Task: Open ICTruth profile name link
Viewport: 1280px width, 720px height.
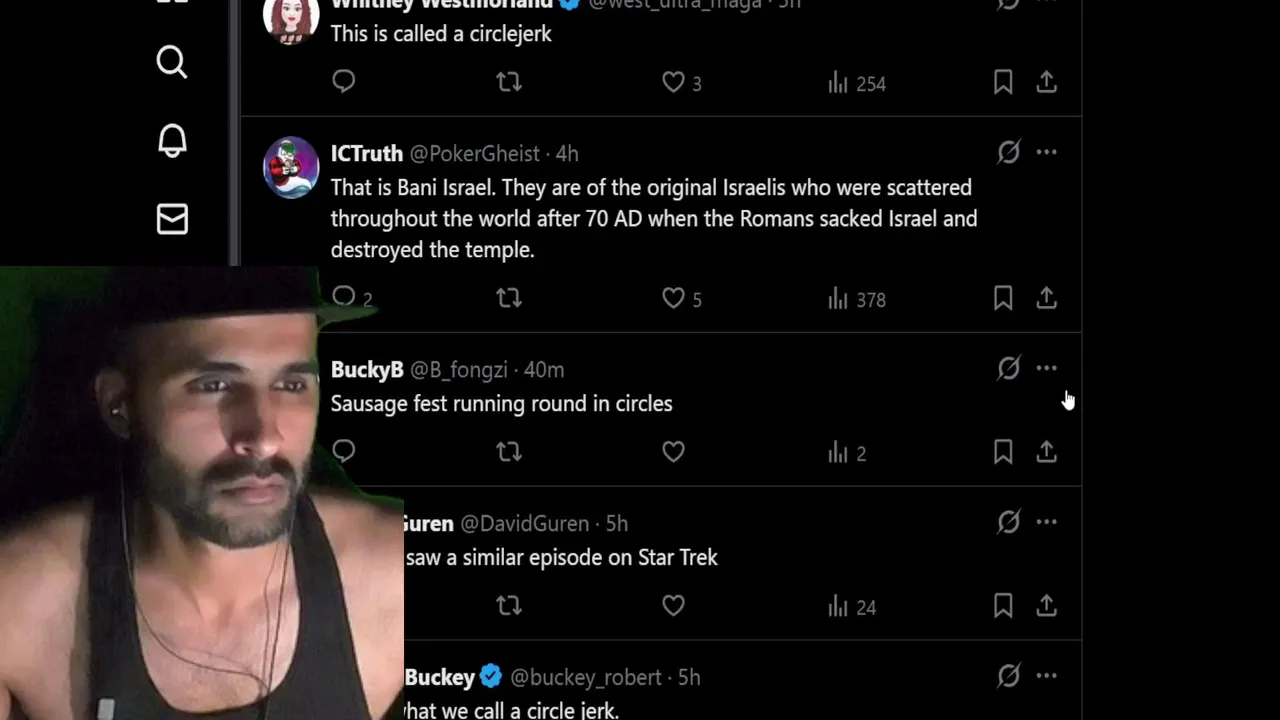Action: [367, 154]
